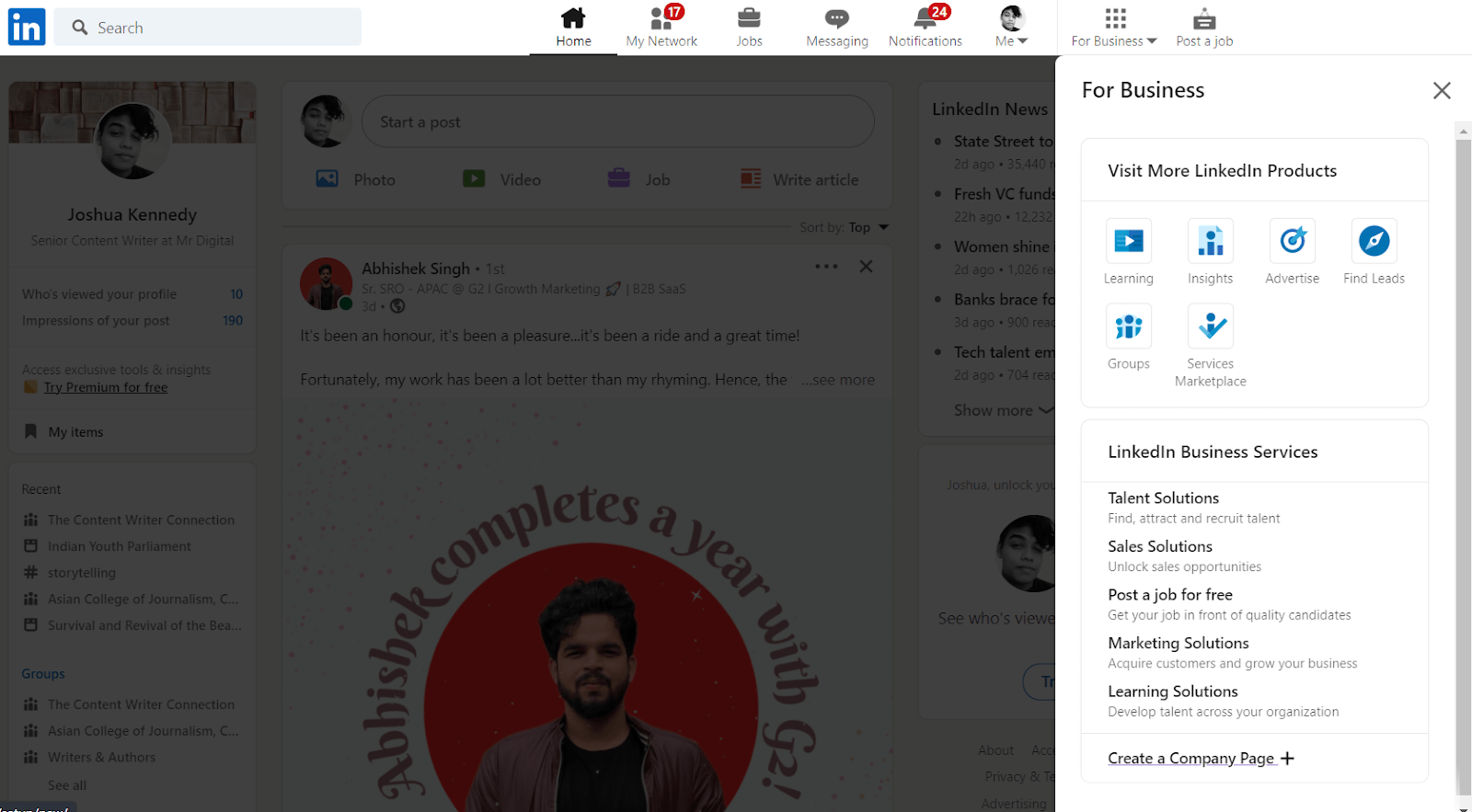
Task: Click See all groups
Action: pyautogui.click(x=67, y=785)
